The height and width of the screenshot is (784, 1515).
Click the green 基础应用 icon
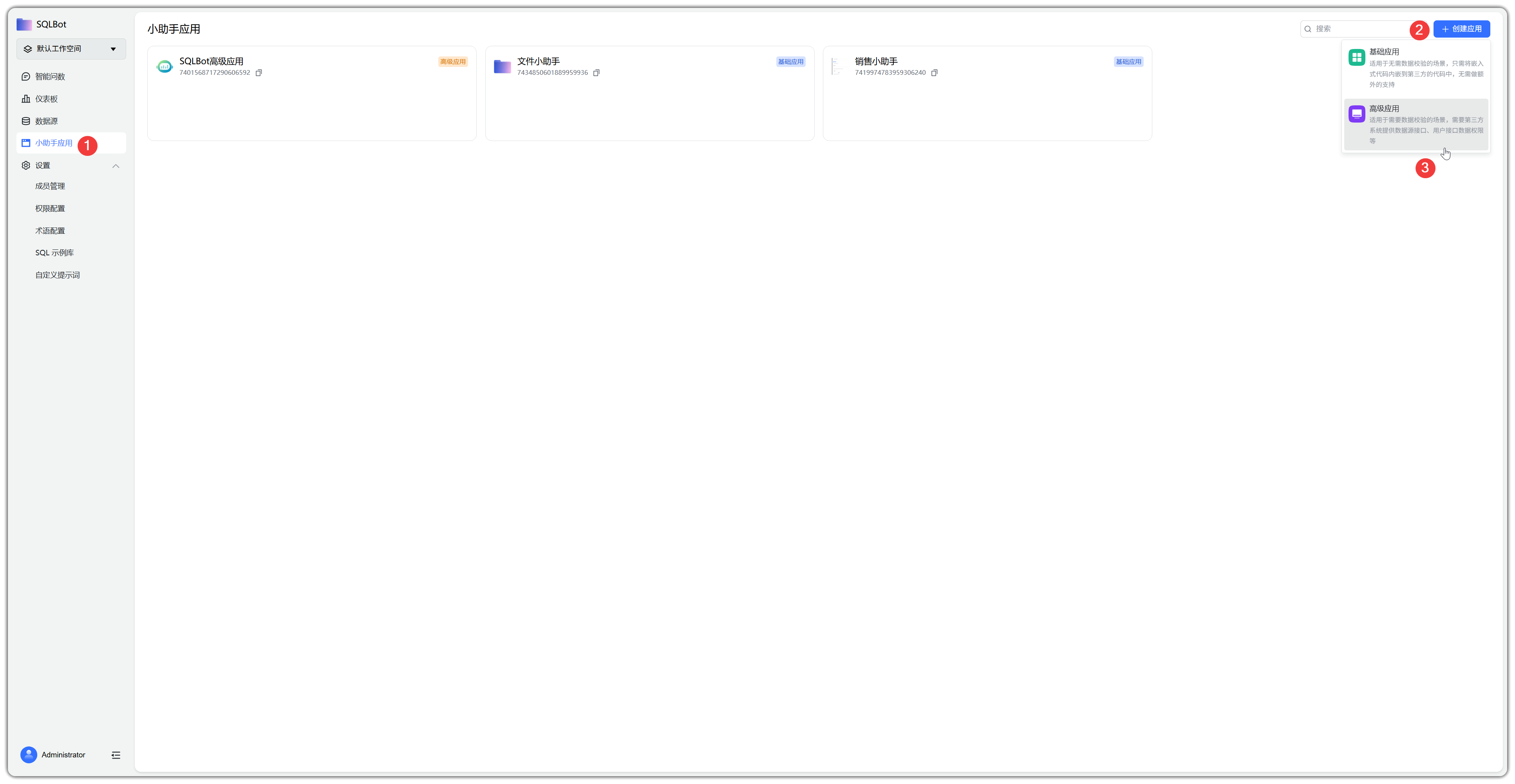(1356, 58)
